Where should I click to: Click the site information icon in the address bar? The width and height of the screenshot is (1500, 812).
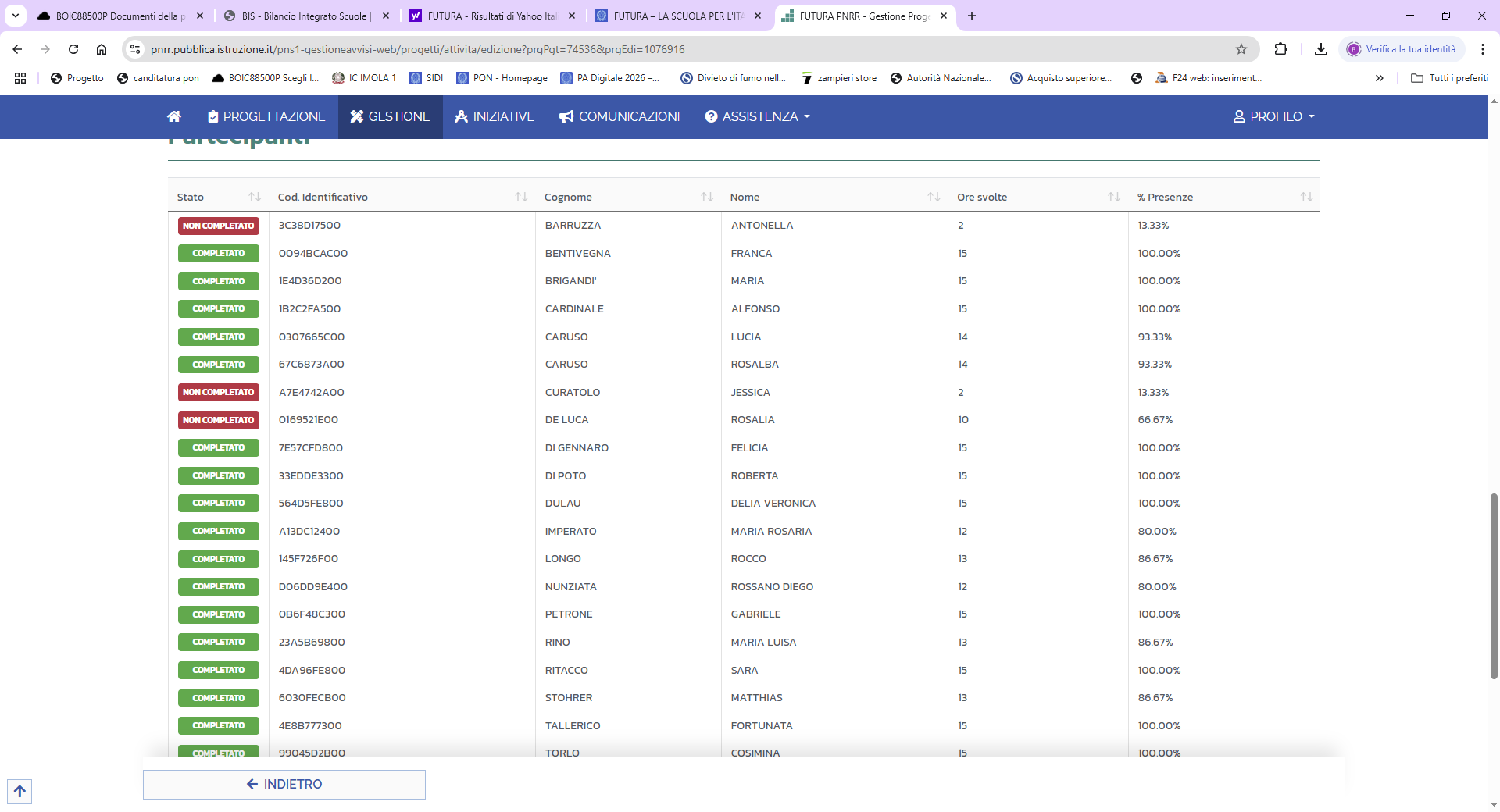tap(135, 49)
